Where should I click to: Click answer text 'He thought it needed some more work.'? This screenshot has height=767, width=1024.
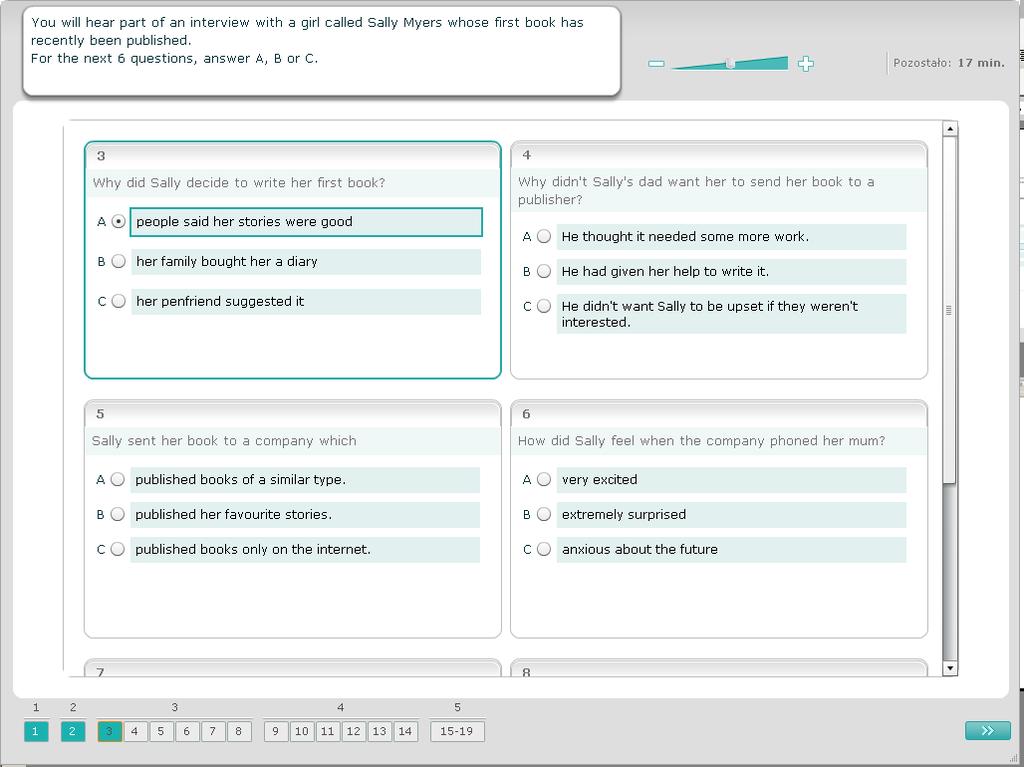point(685,237)
